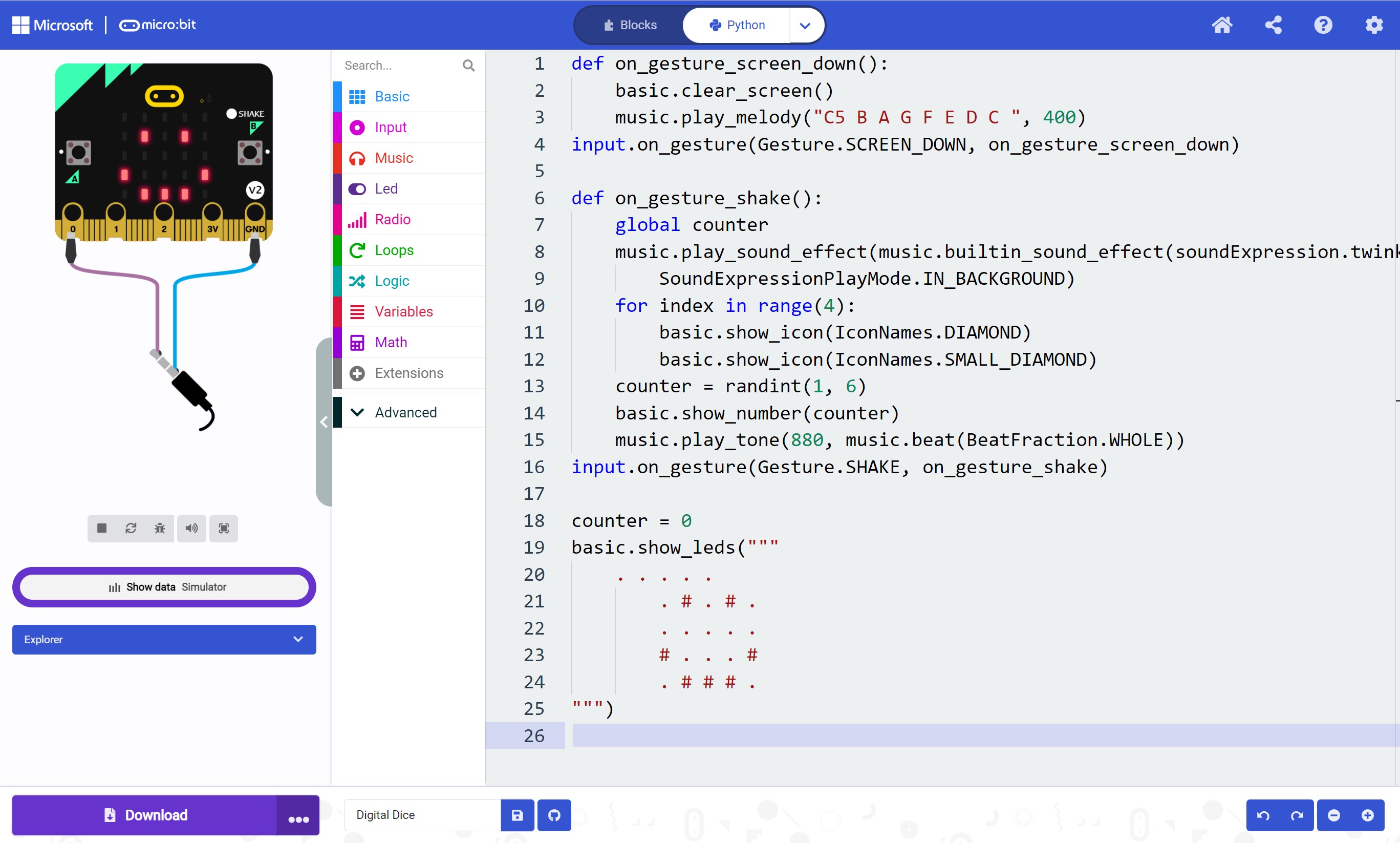Zoom in the code editor

[1368, 815]
